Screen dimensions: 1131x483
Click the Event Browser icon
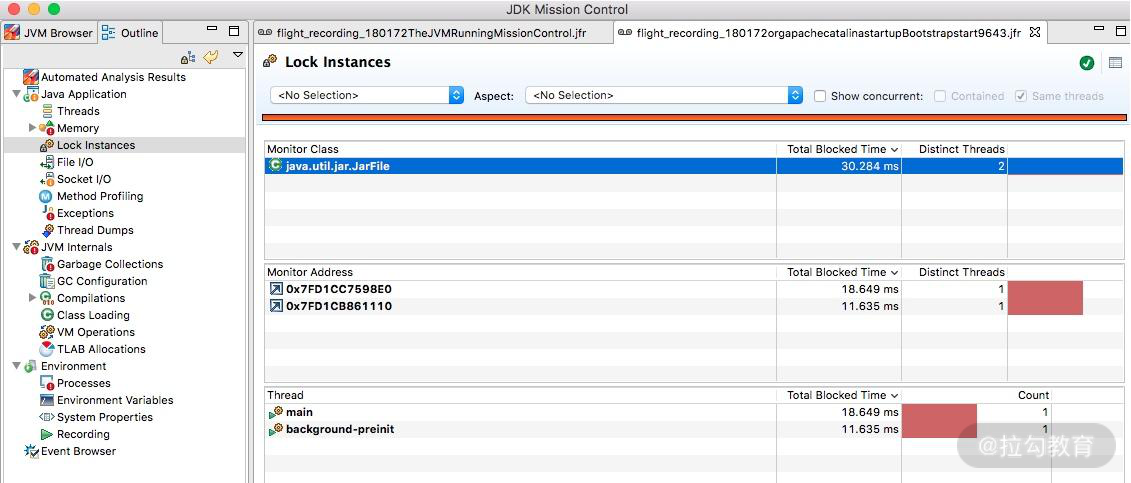click(31, 451)
